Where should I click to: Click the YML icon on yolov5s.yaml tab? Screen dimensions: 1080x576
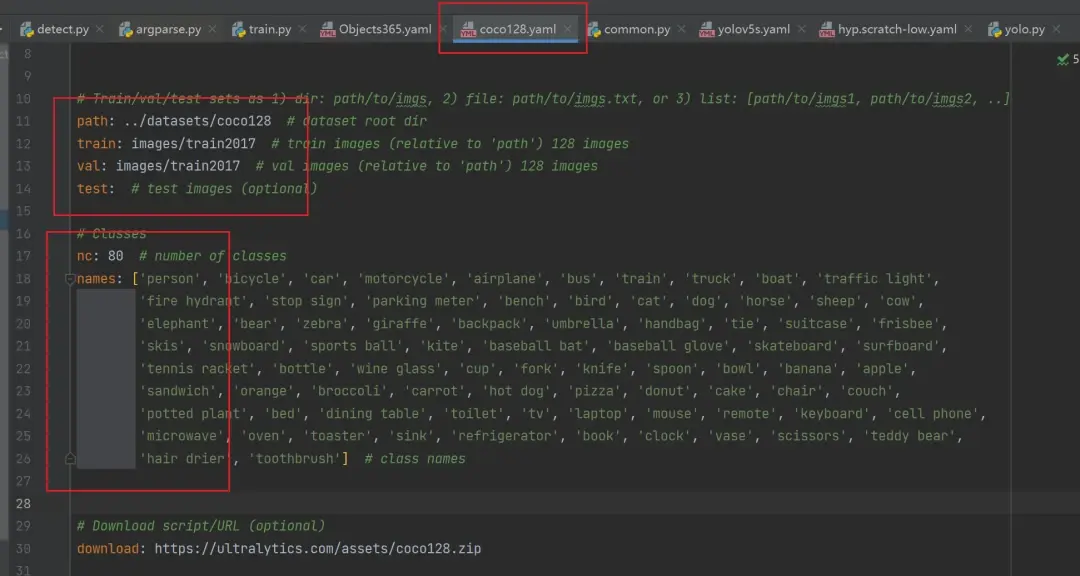point(707,30)
